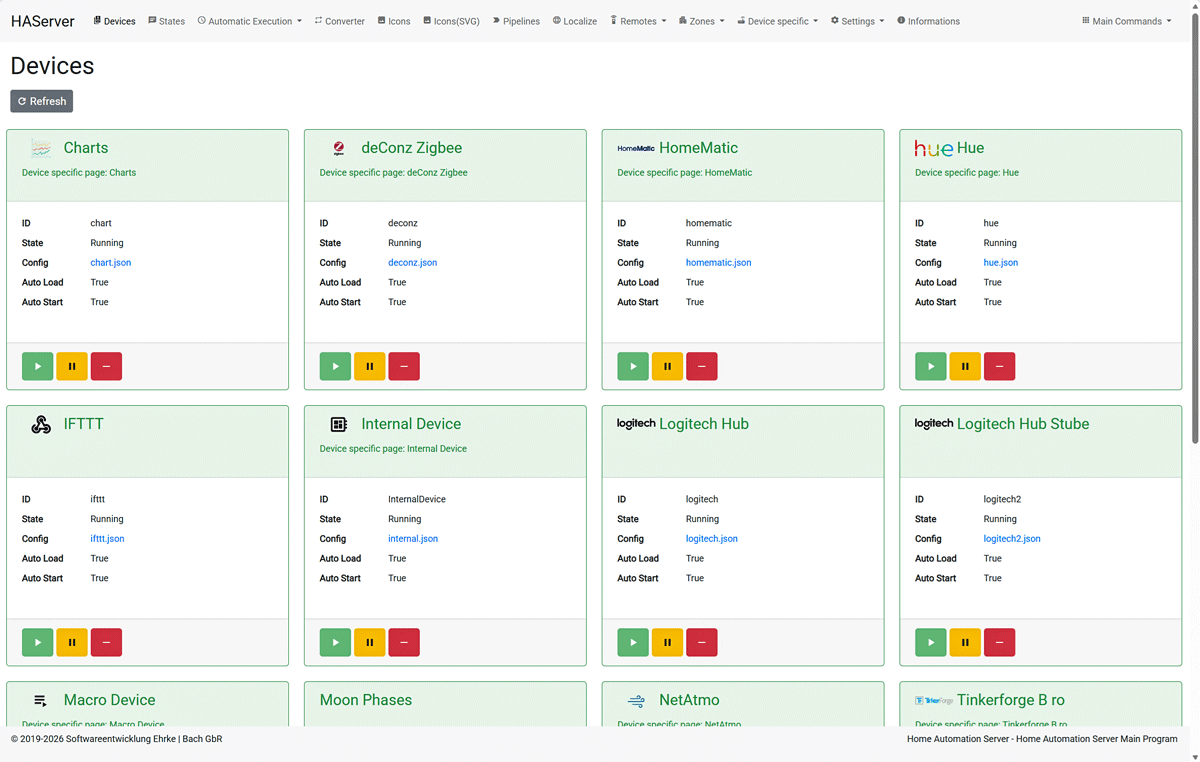The image size is (1200, 762).
Task: Stop the Hue device
Action: pyautogui.click(x=999, y=366)
